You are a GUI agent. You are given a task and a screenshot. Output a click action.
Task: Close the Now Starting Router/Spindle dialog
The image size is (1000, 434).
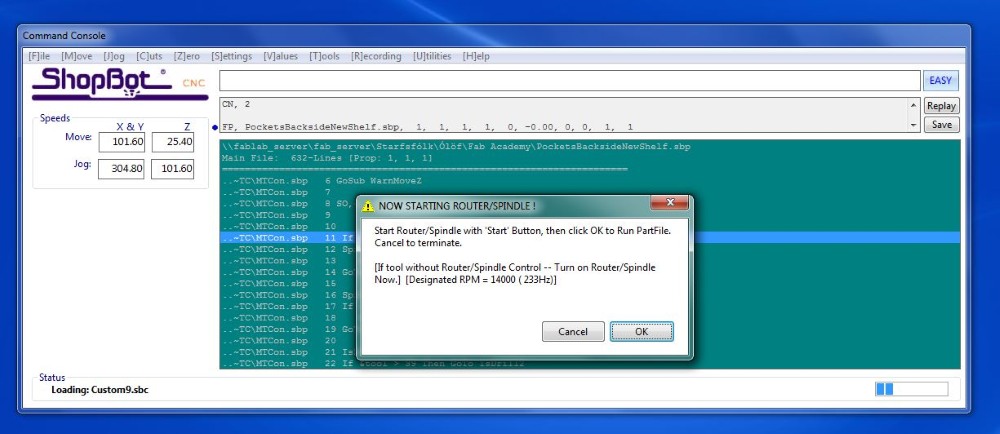pyautogui.click(x=668, y=204)
